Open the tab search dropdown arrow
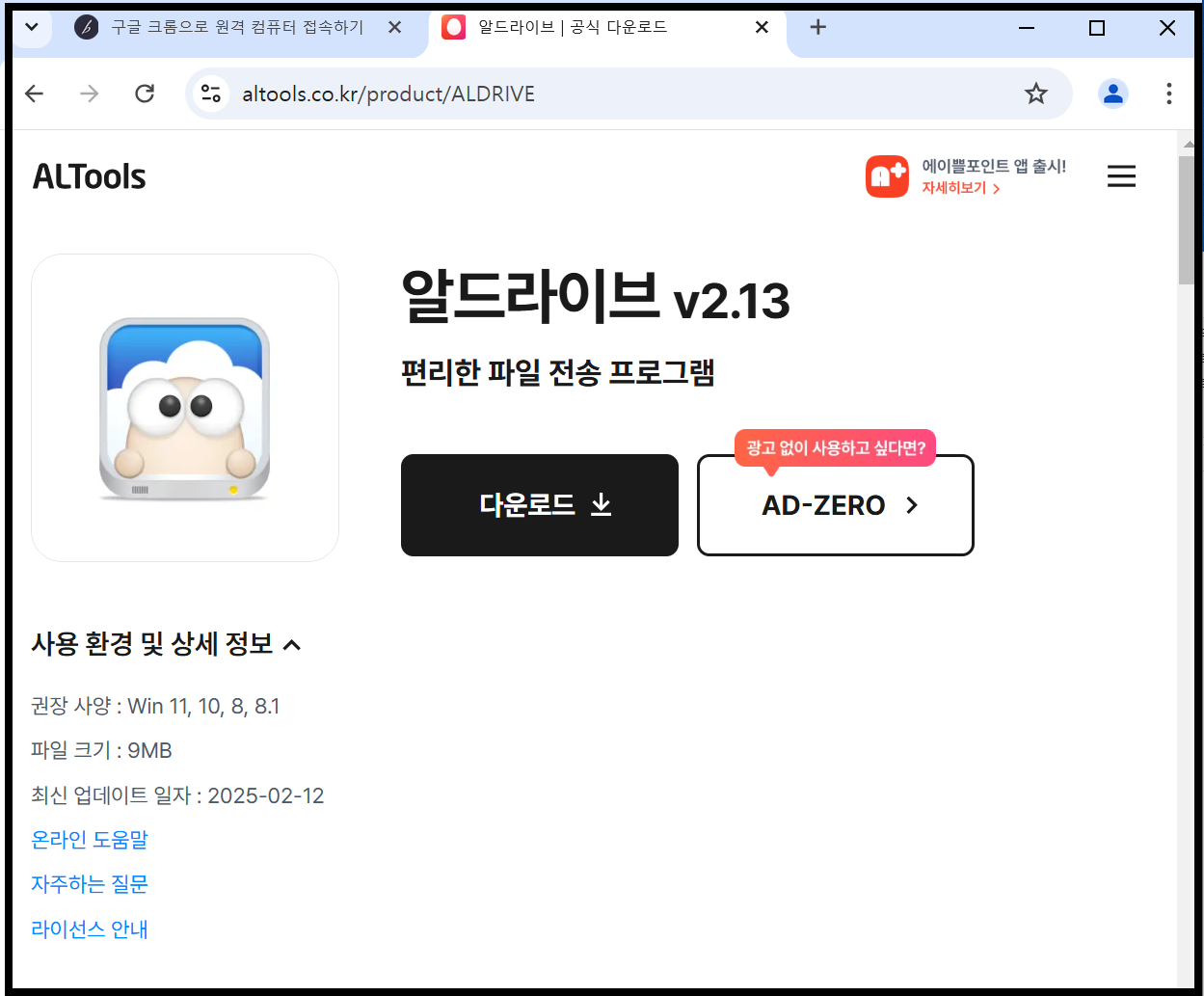This screenshot has width=1204, height=996. coord(31,27)
